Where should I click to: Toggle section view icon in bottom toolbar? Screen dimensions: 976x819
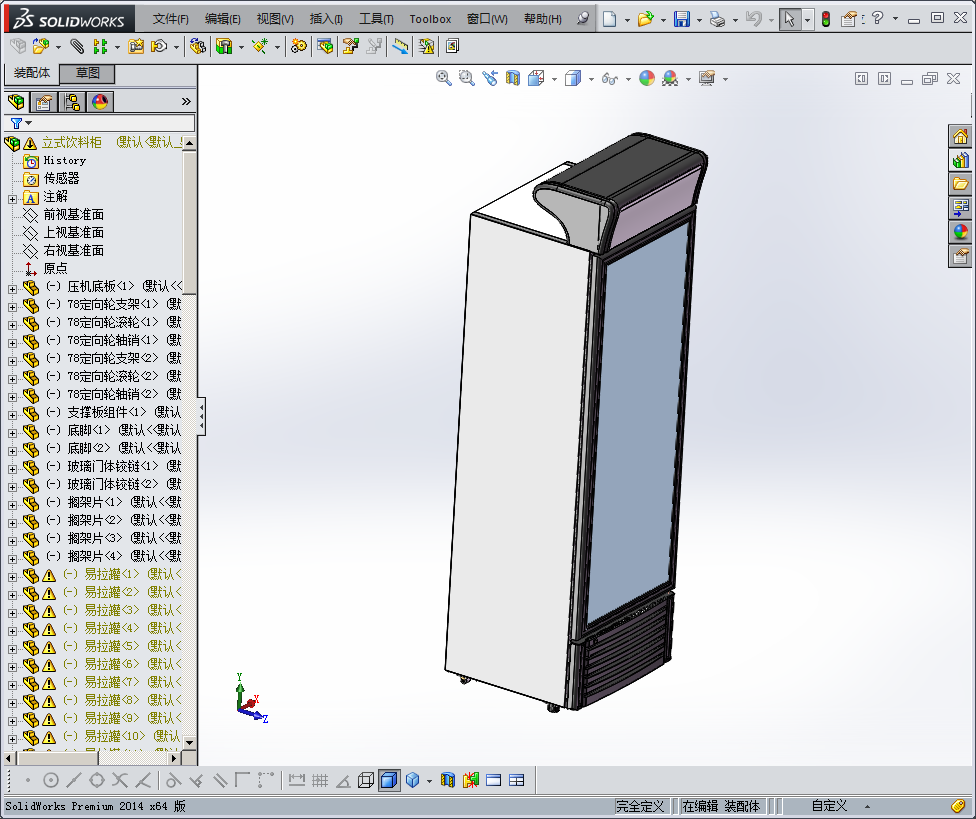pos(448,780)
